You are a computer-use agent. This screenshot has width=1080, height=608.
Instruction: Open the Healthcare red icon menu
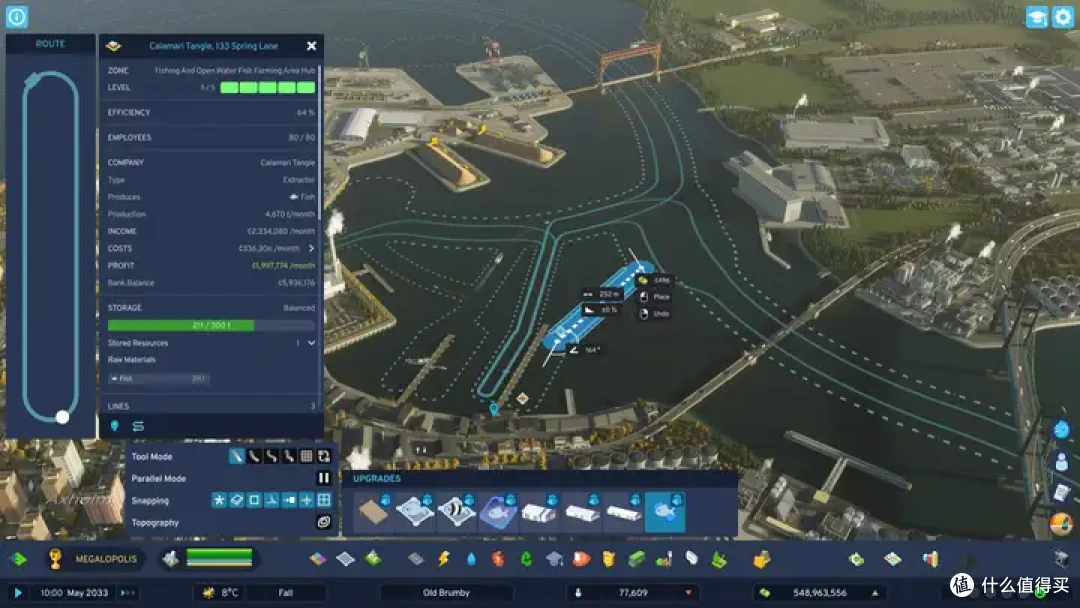498,559
